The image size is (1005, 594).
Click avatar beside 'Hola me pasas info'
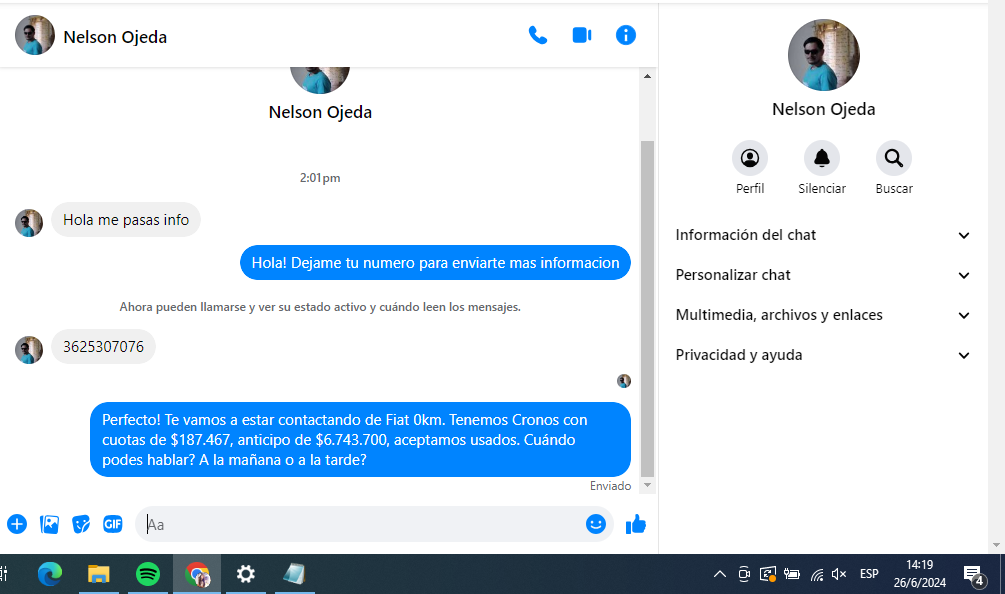pyautogui.click(x=29, y=223)
